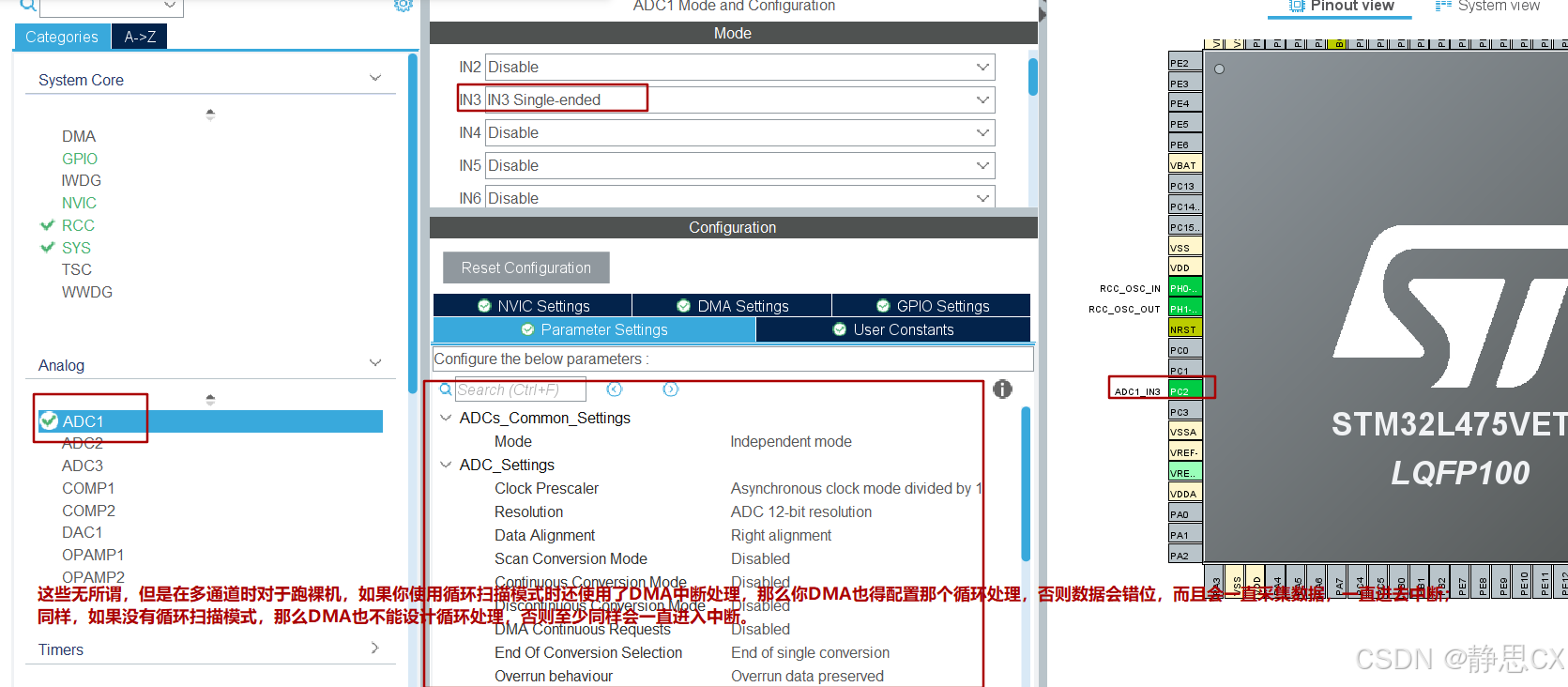Click the PC3 pin on the chip

click(1185, 412)
